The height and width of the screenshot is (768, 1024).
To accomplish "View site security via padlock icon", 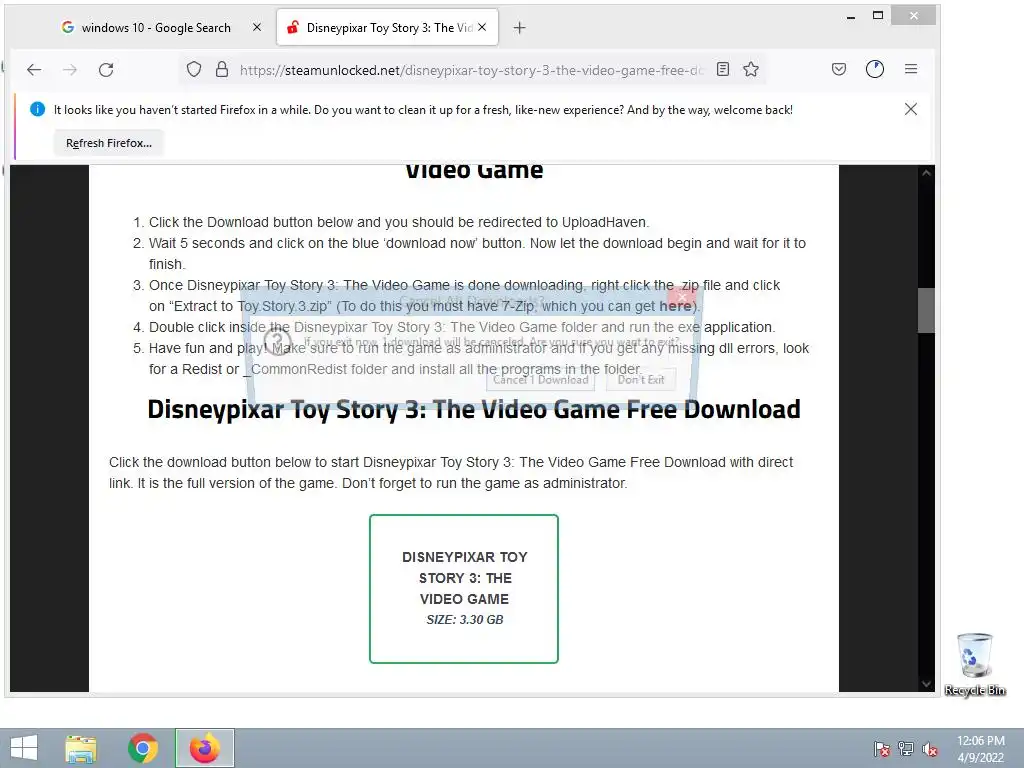I will click(222, 69).
